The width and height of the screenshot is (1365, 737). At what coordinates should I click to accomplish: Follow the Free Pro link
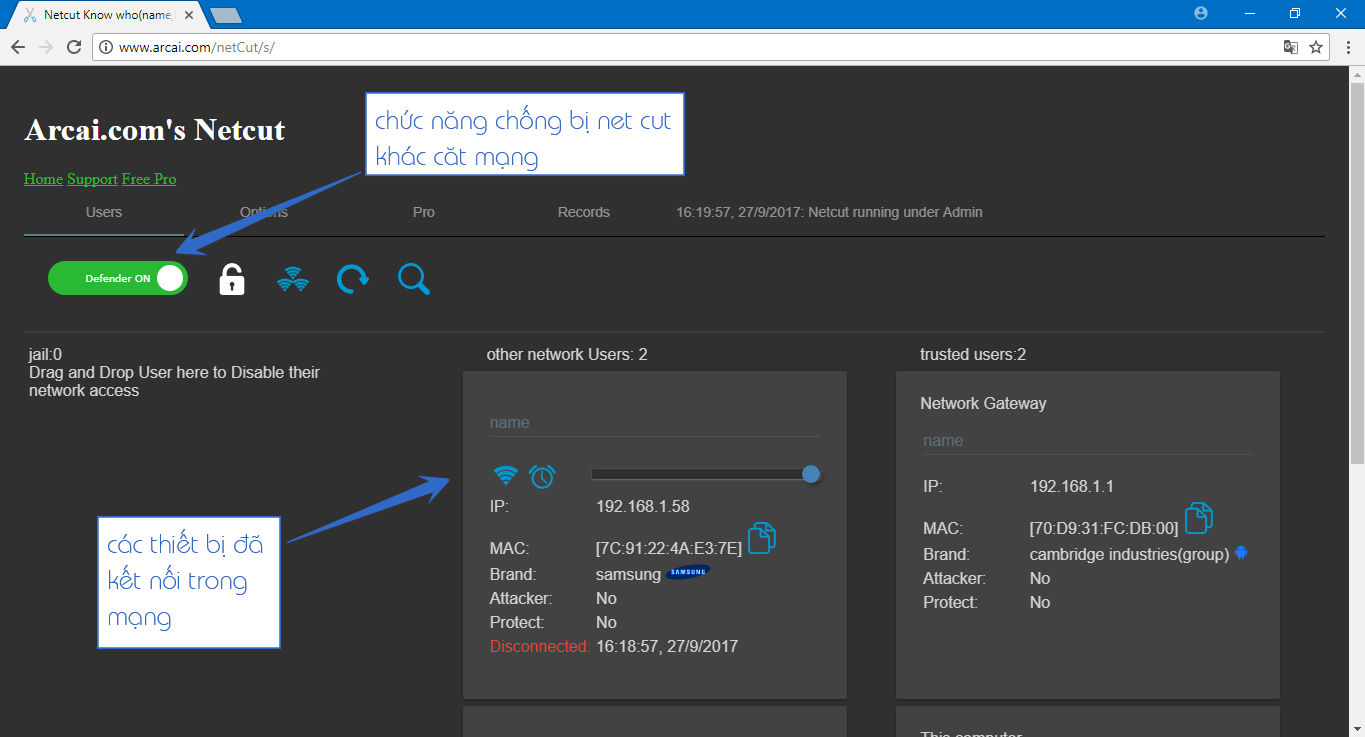[149, 179]
